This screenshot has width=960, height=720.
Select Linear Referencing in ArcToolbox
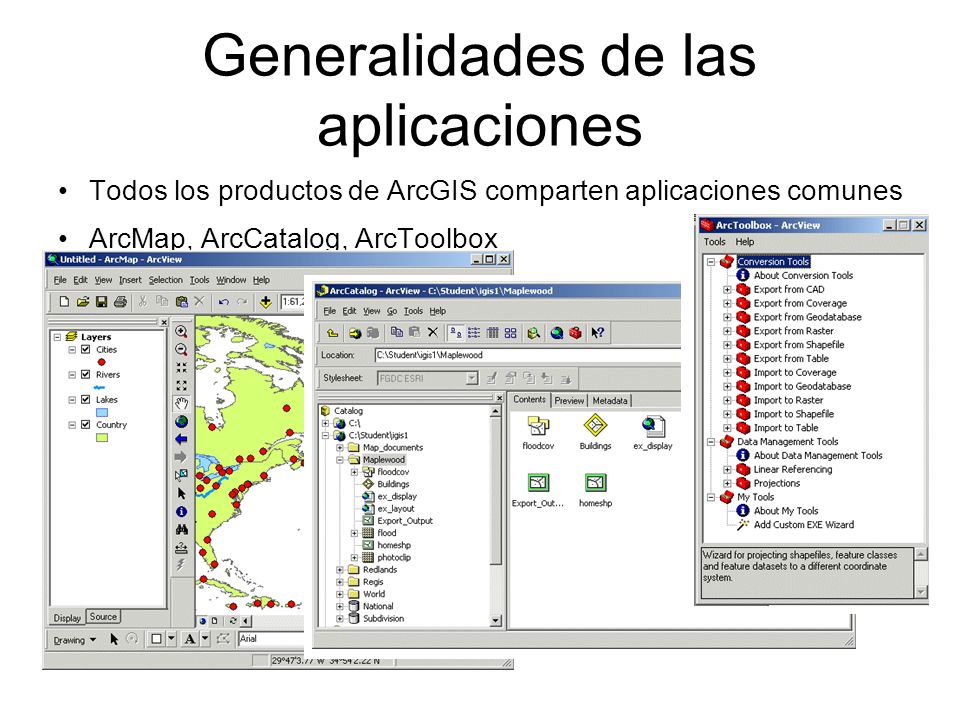(x=793, y=470)
